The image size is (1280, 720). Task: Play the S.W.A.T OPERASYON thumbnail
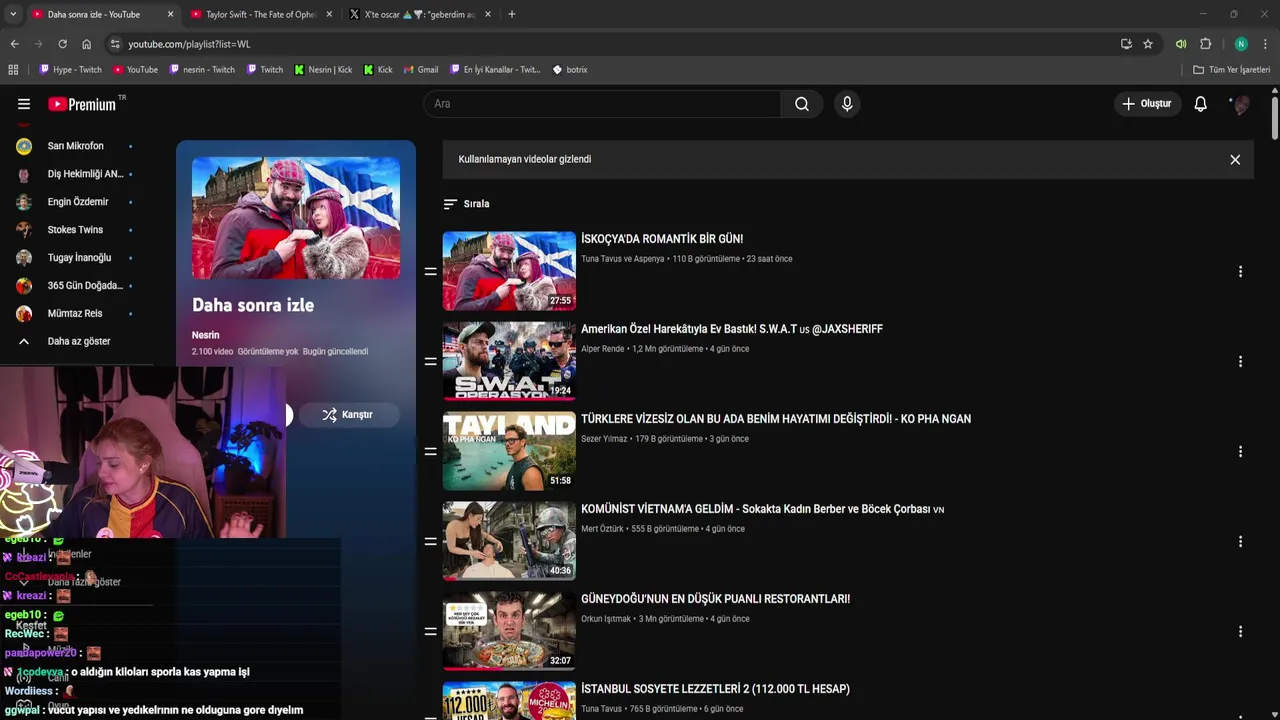coord(509,361)
